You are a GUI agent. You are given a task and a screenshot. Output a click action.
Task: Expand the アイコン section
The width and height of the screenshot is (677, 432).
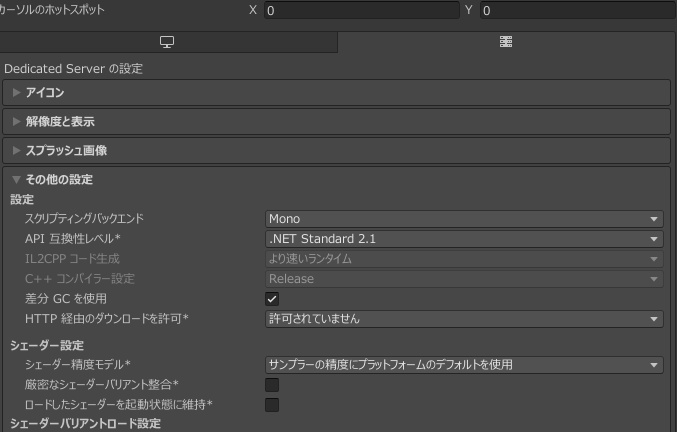pyautogui.click(x=45, y=93)
